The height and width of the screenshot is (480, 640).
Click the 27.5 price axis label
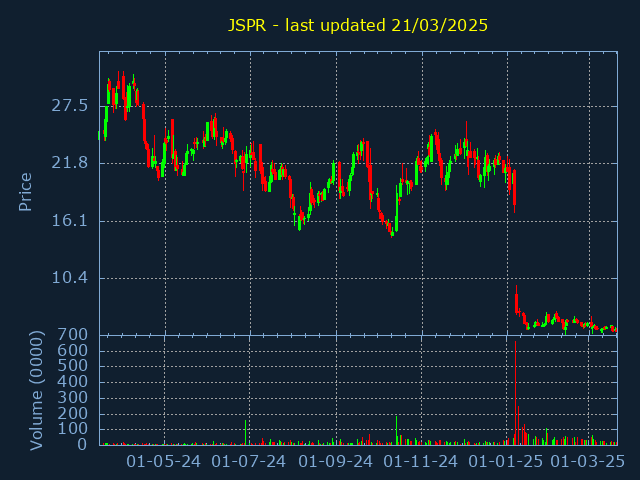tap(69, 106)
